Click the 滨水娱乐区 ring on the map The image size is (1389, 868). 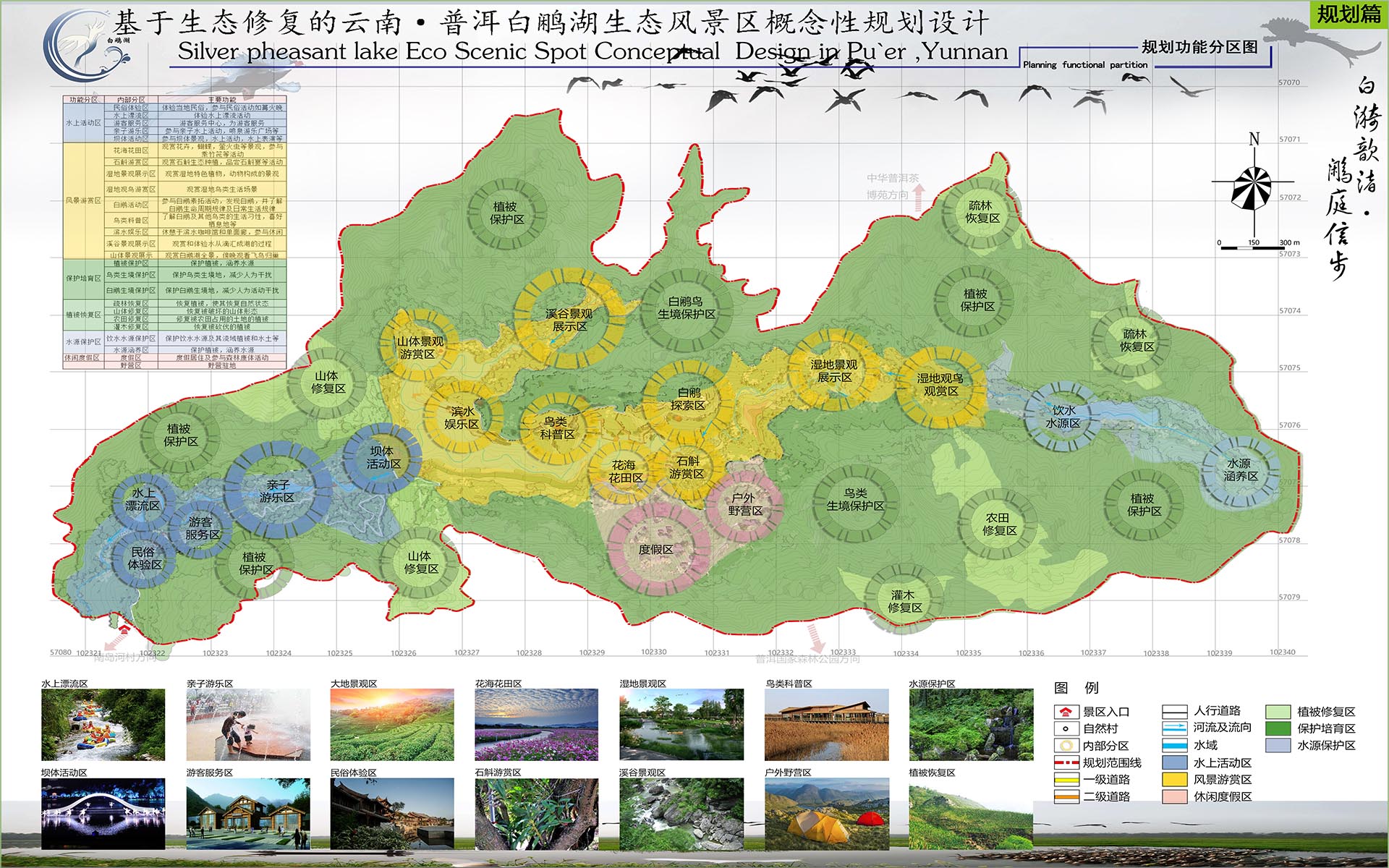pyautogui.click(x=462, y=417)
